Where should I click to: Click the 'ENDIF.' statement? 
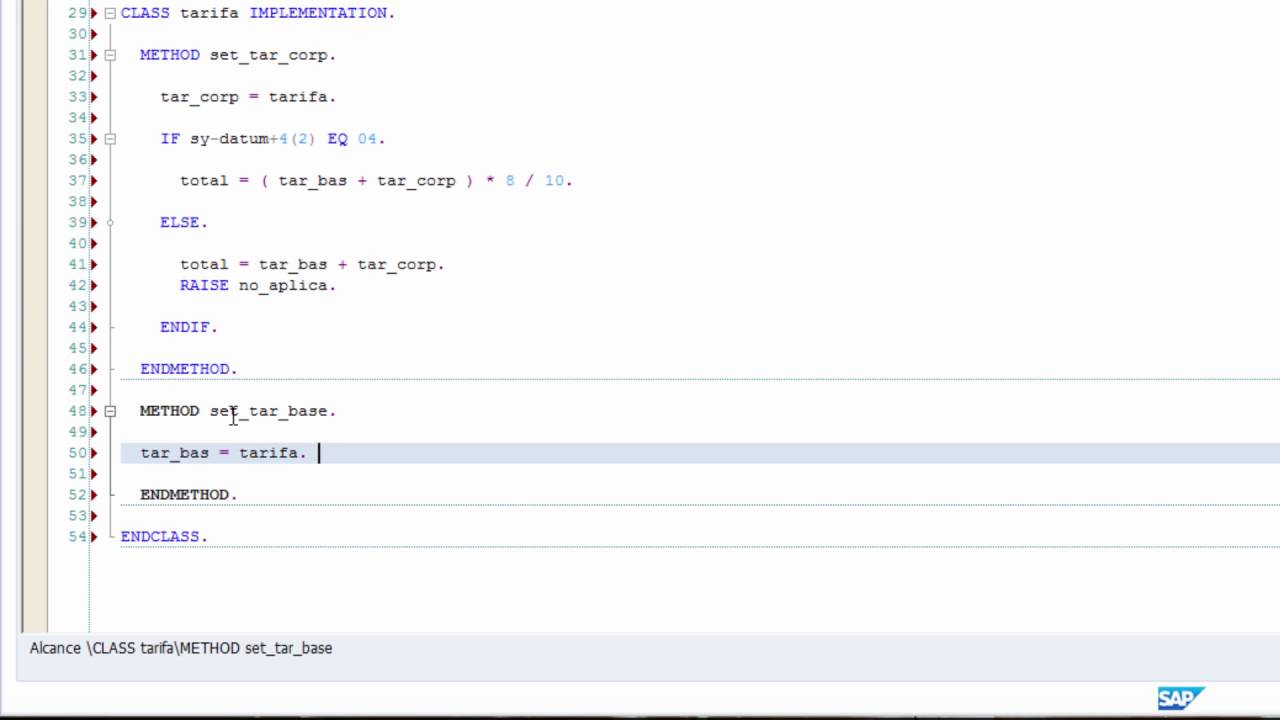189,327
